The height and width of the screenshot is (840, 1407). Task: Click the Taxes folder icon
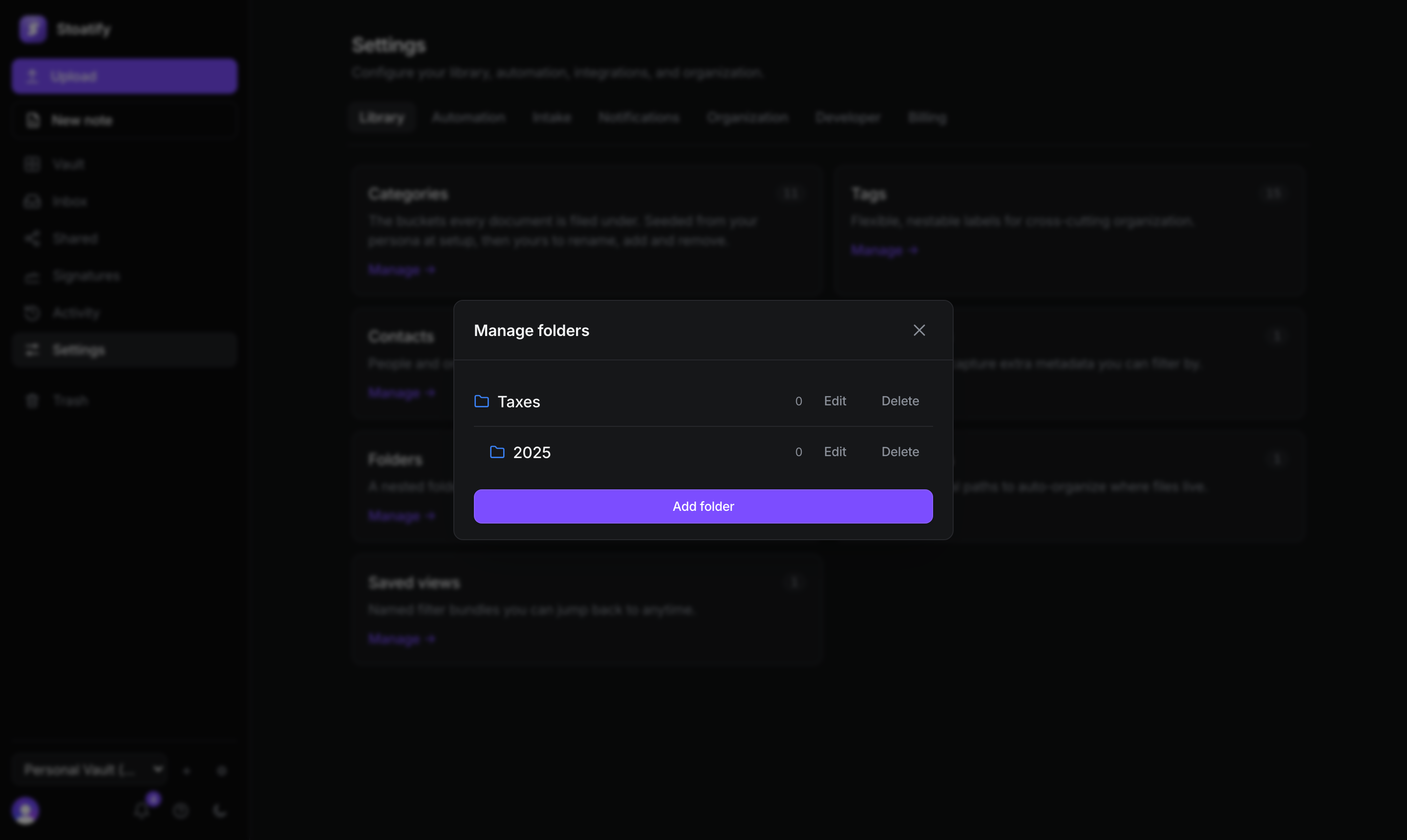point(481,401)
